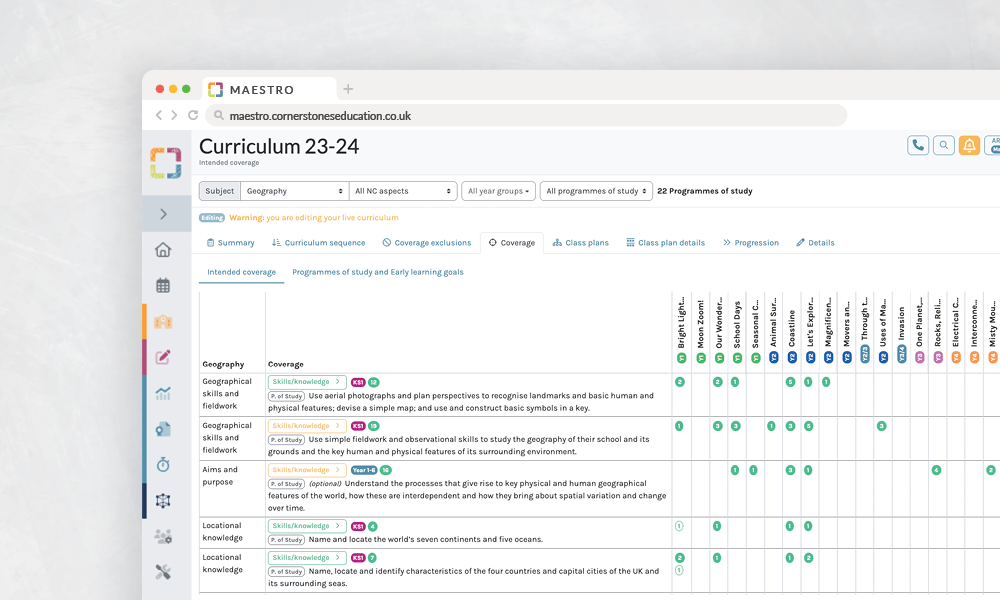Switch to the Coverage exclusions tab
The height and width of the screenshot is (600, 1000).
(426, 243)
